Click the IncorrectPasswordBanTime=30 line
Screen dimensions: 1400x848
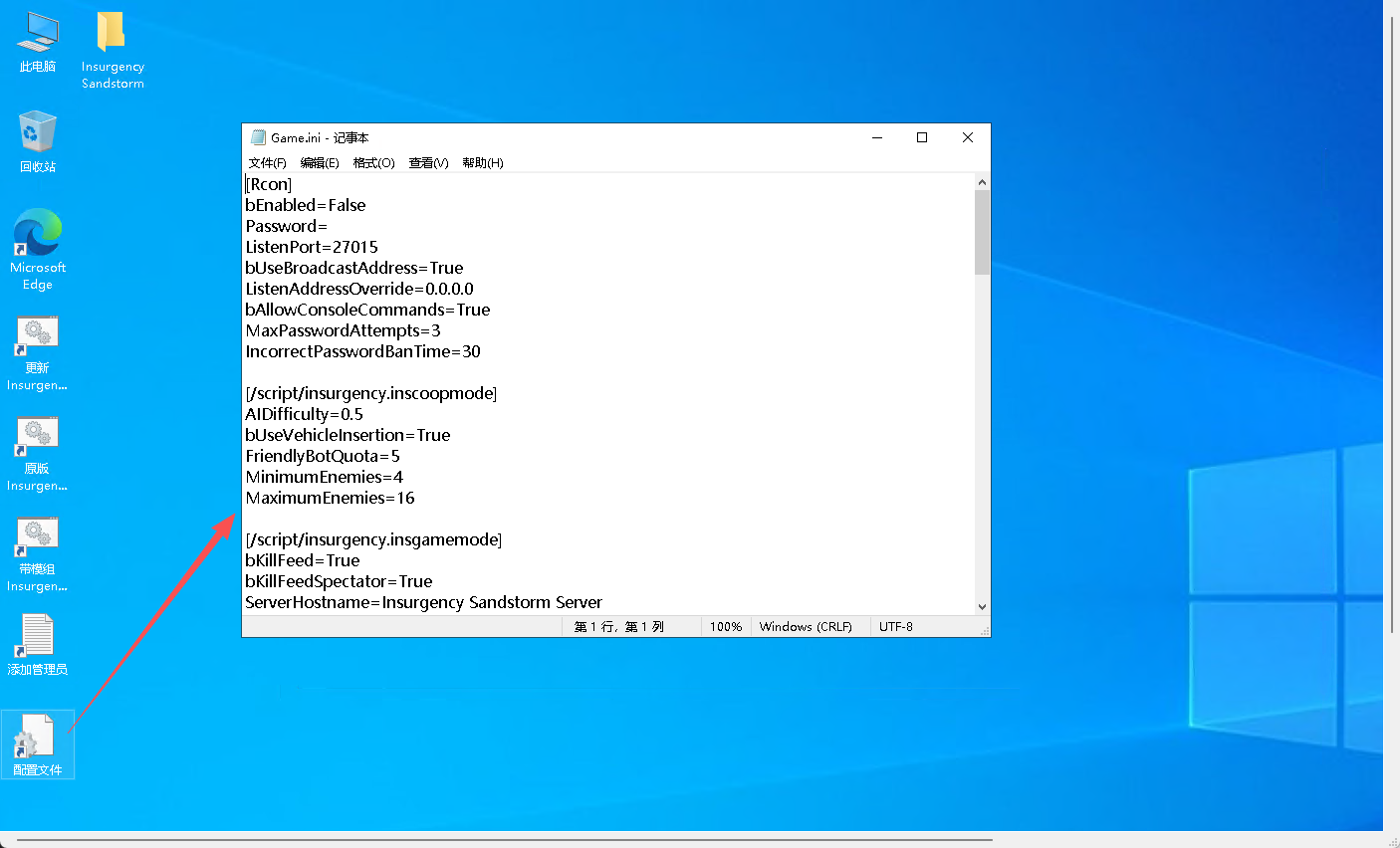363,351
